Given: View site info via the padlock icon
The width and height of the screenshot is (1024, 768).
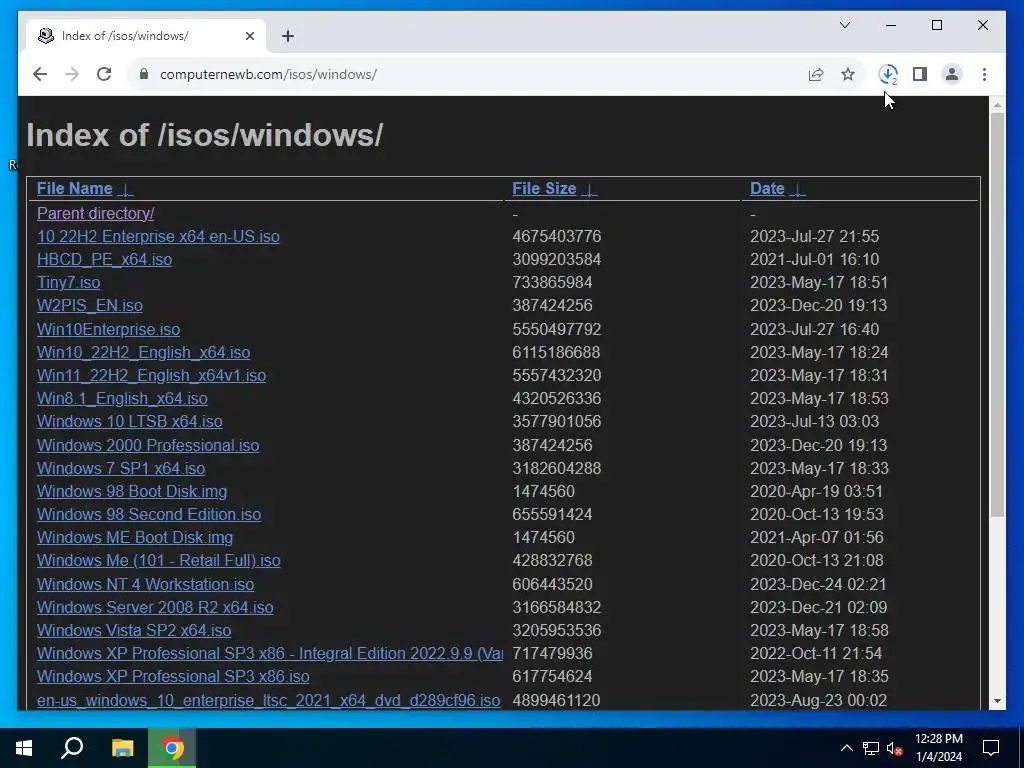Looking at the screenshot, I should pos(144,74).
